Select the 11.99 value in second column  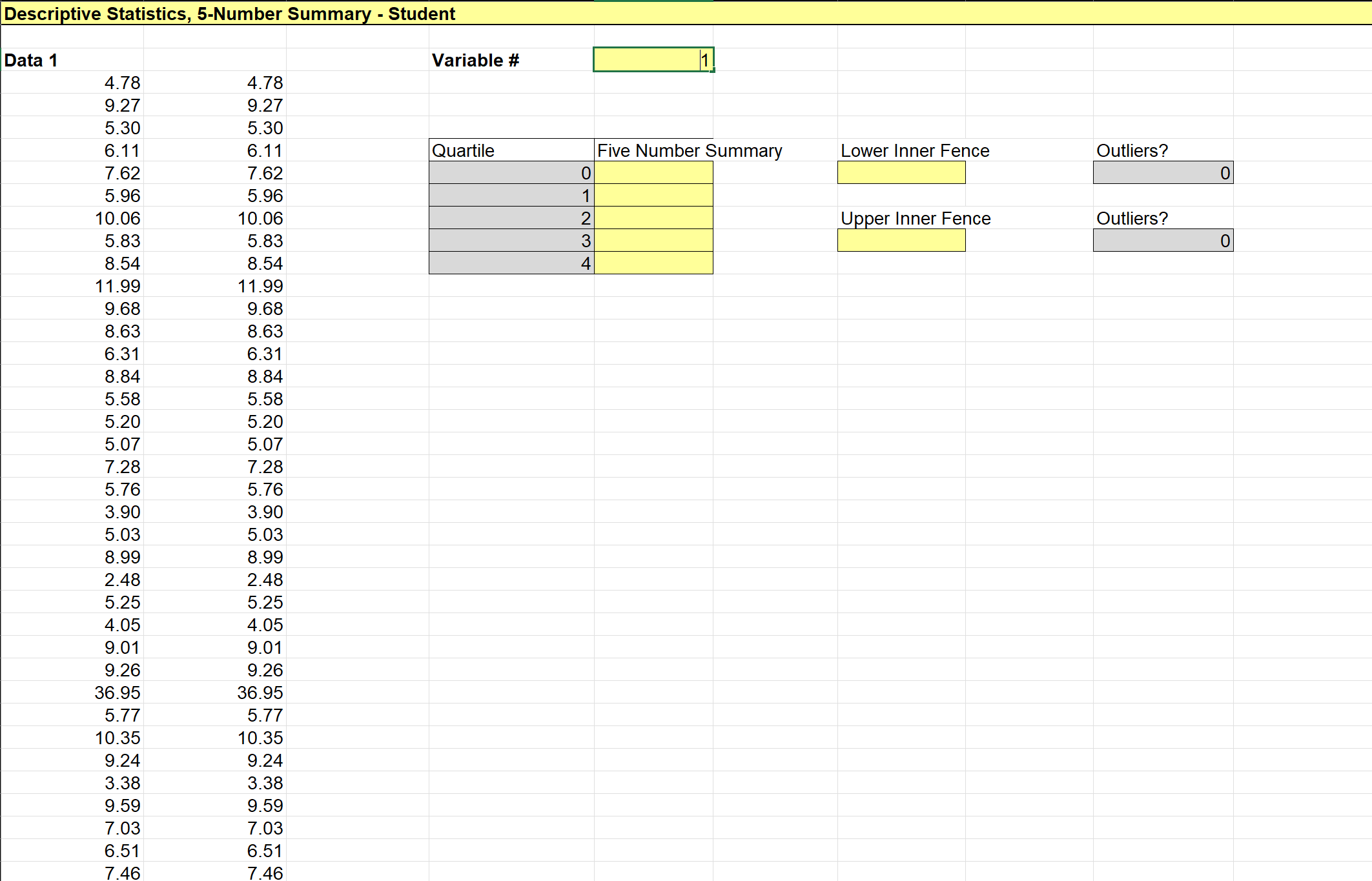(x=260, y=286)
